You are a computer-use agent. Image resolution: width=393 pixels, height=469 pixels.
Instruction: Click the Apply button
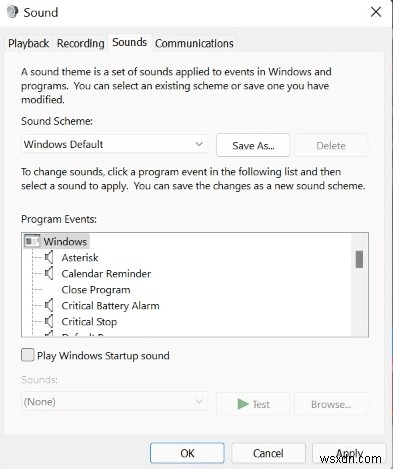point(349,453)
